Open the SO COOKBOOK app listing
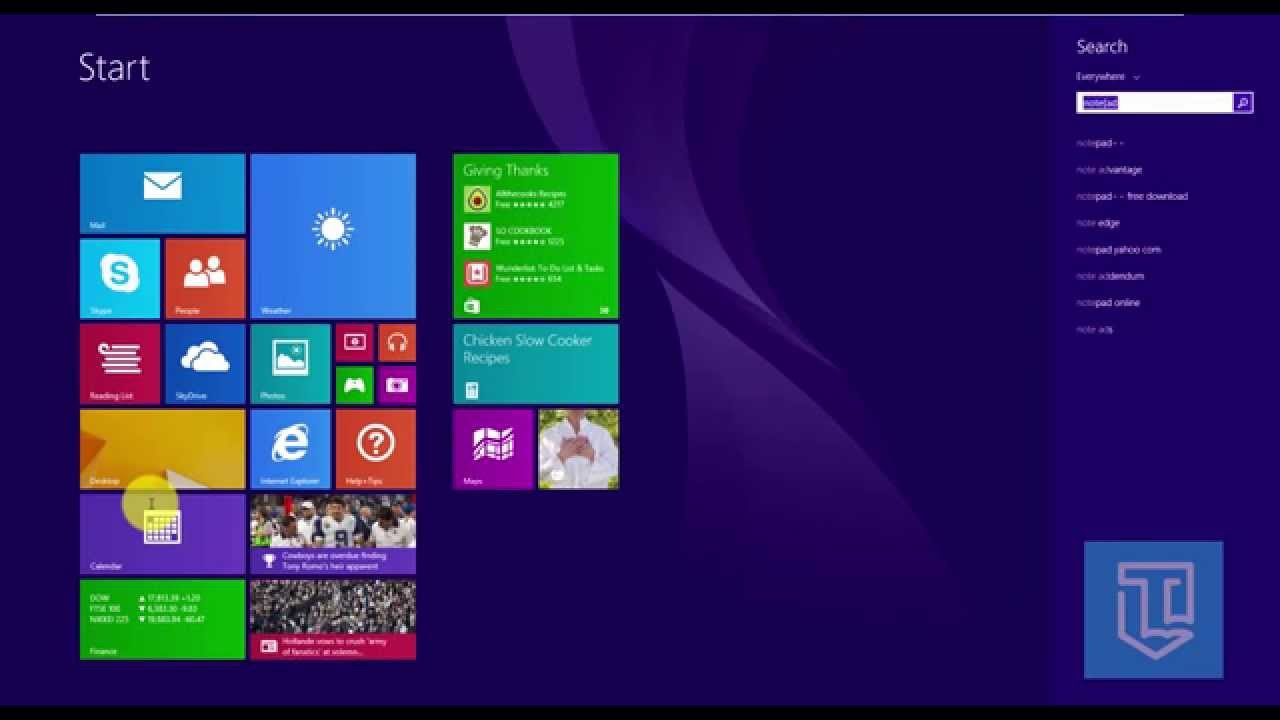Viewport: 1280px width, 720px height. [x=515, y=236]
